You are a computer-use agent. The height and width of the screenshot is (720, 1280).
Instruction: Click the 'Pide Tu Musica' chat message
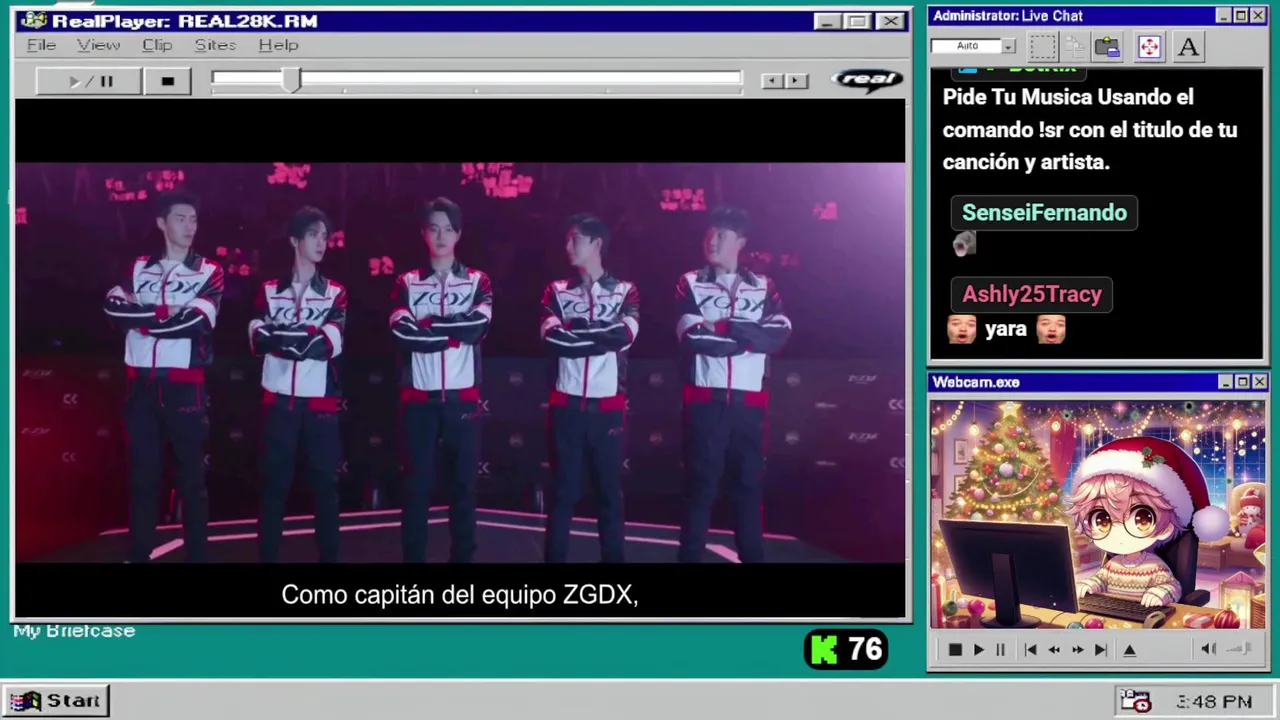point(1090,130)
